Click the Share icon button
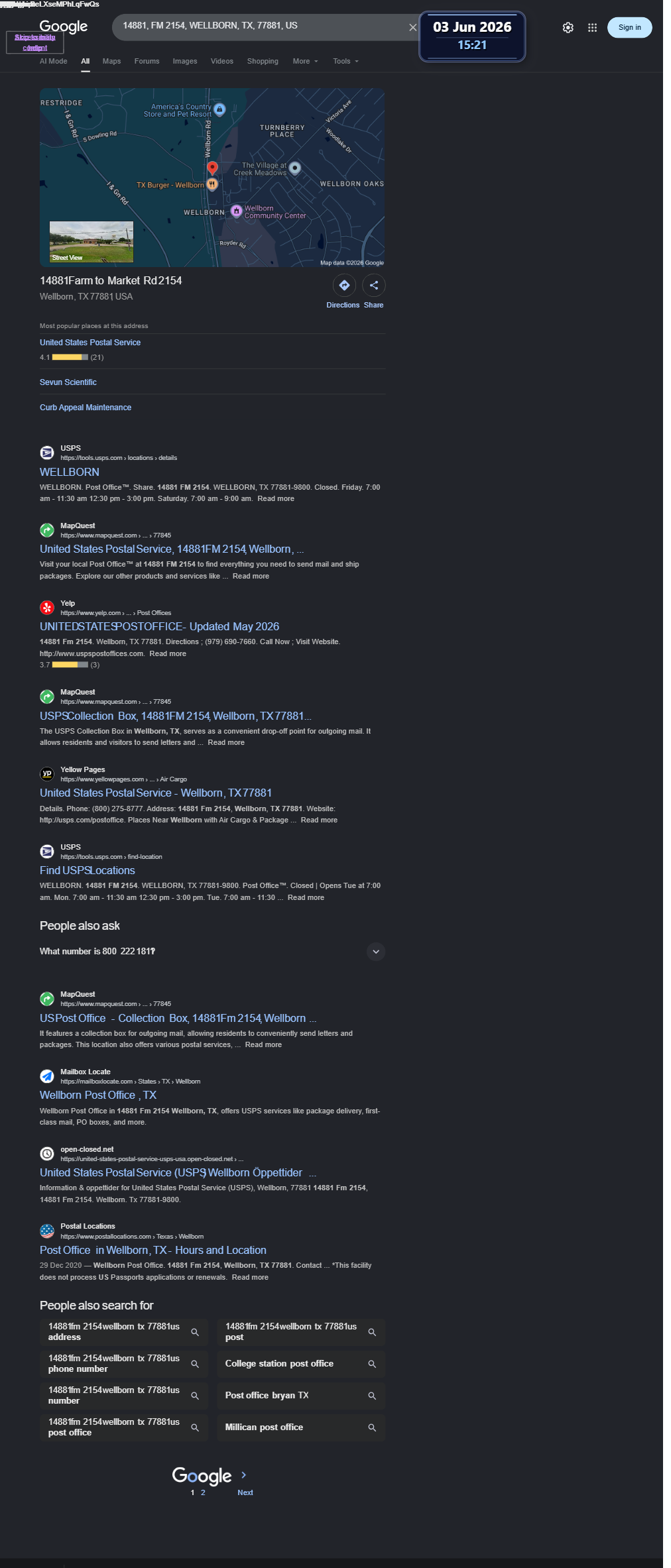The width and height of the screenshot is (671, 1568). (374, 285)
